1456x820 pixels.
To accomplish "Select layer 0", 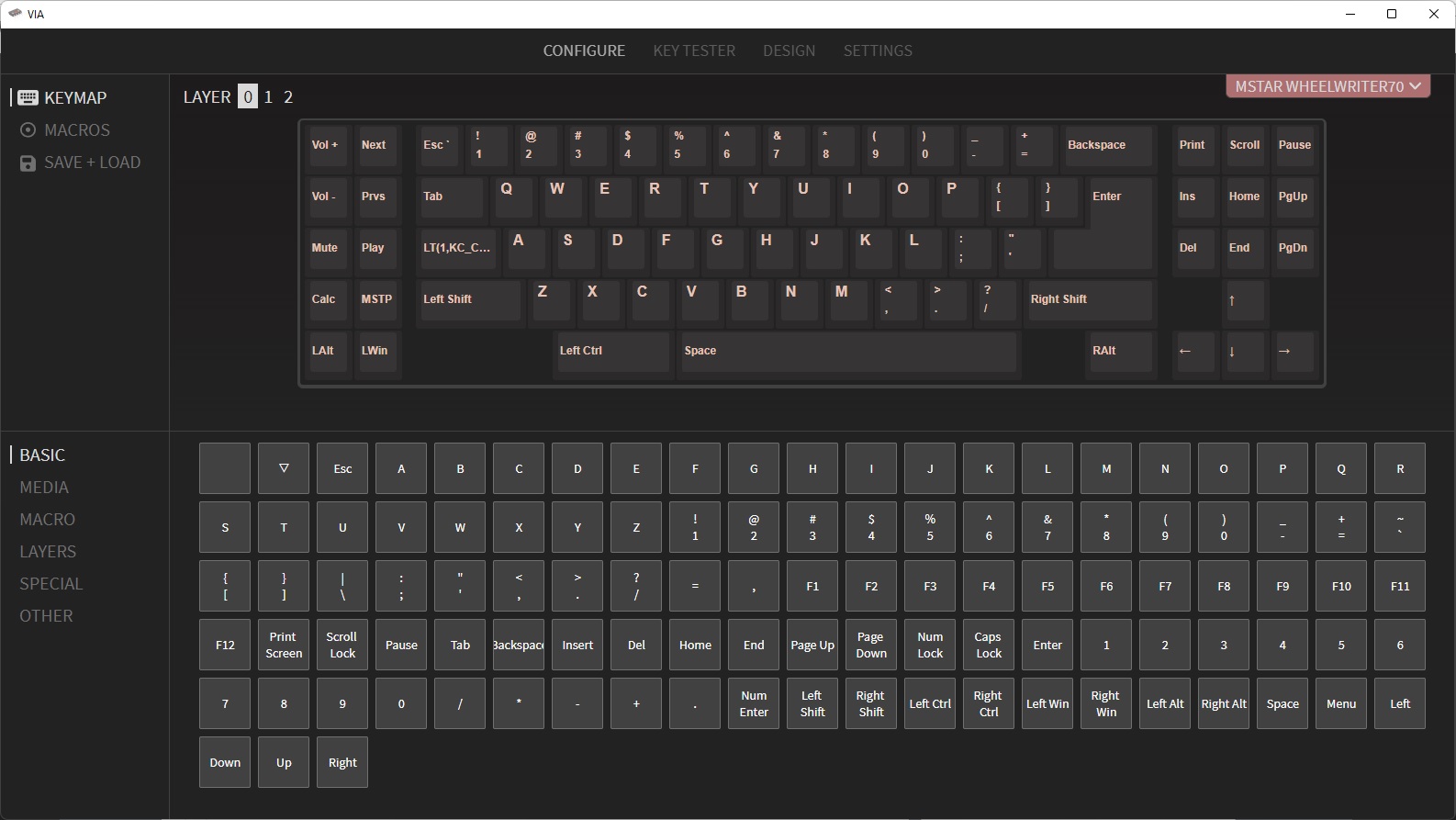I will (x=248, y=96).
